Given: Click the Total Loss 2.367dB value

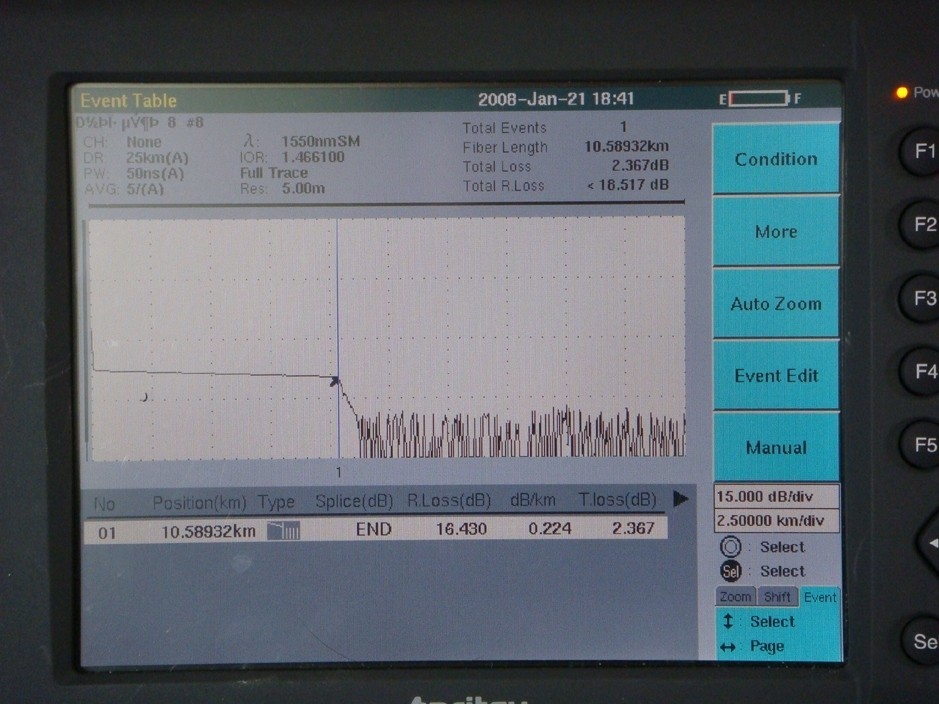Looking at the screenshot, I should [640, 166].
